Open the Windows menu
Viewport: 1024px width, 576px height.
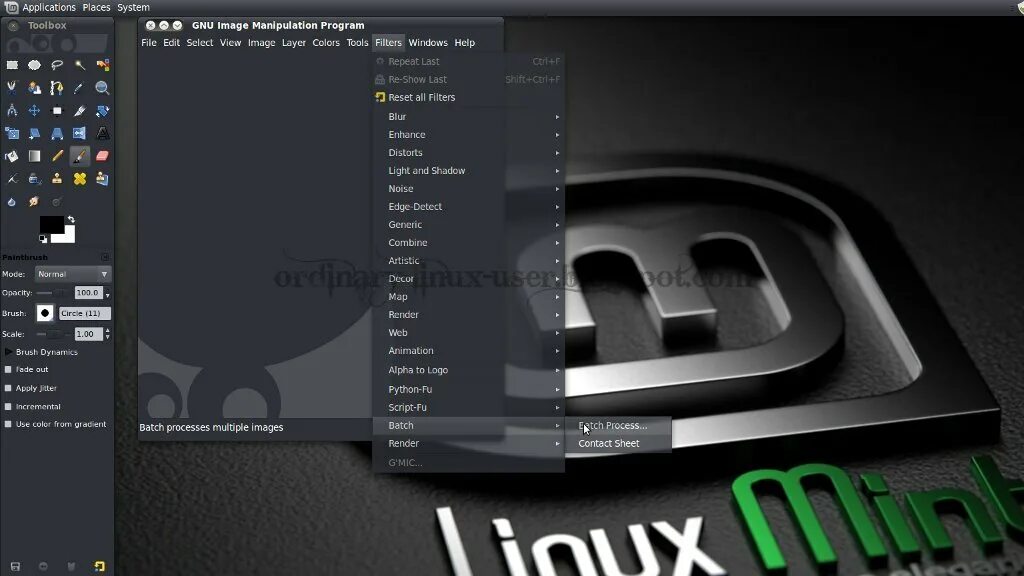[x=428, y=42]
